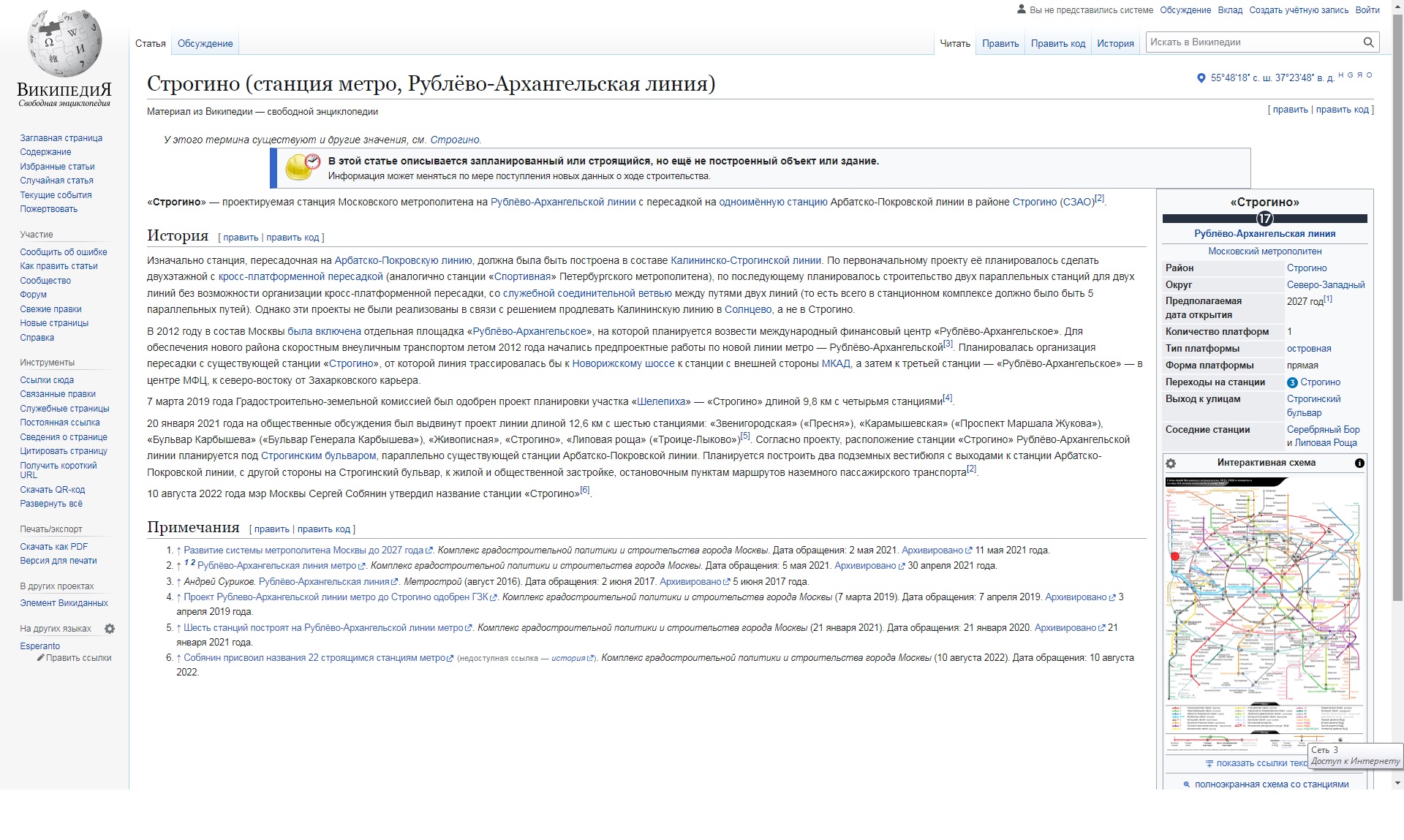Click the Войти login link

click(1367, 10)
